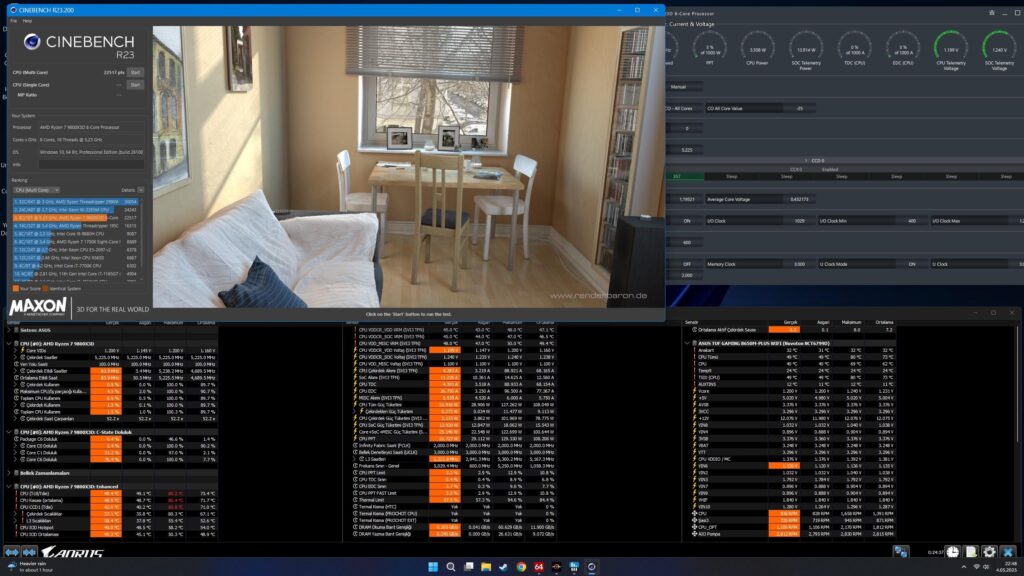Screen dimensions: 1024x576
Task: Open the CPU (Multi Core) ranking dropdown
Action: [36, 190]
